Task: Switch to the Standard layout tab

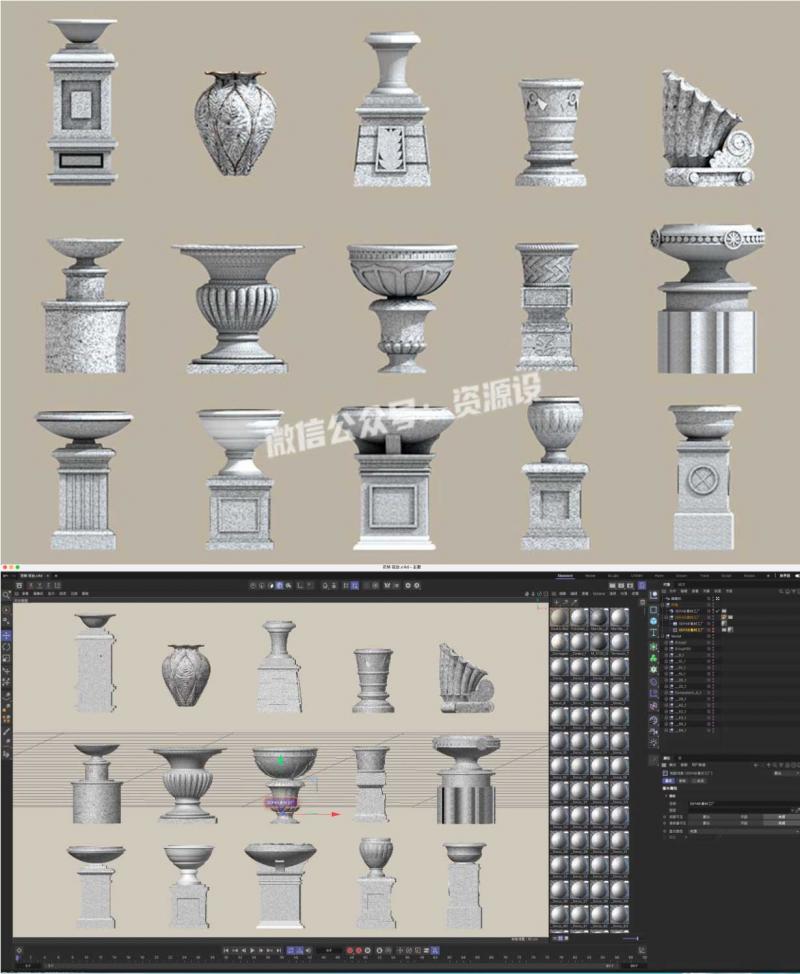Action: click(x=564, y=576)
